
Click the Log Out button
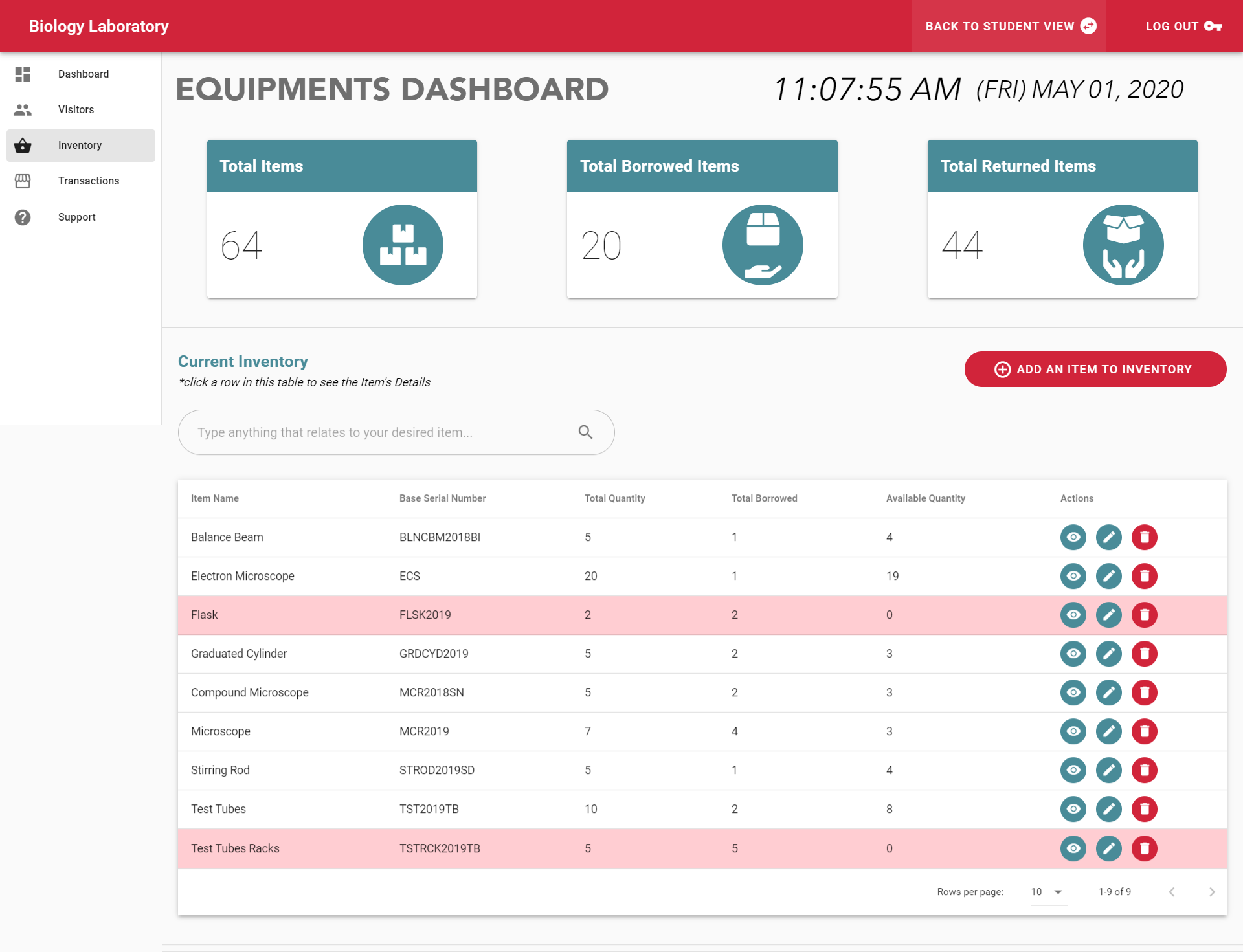[1183, 27]
